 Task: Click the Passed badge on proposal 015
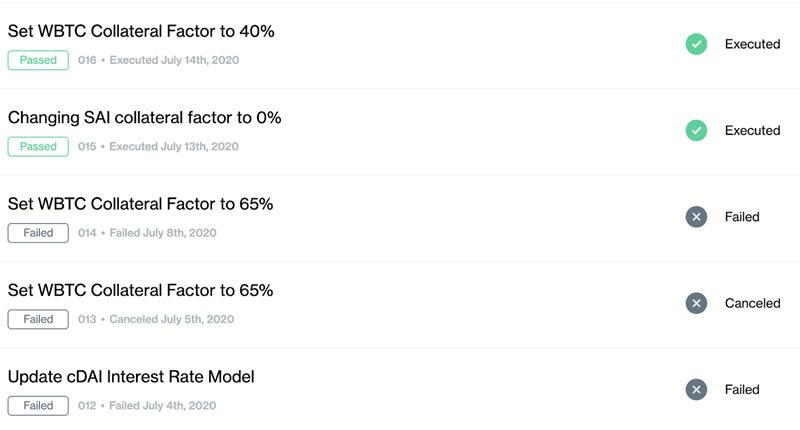click(x=38, y=147)
